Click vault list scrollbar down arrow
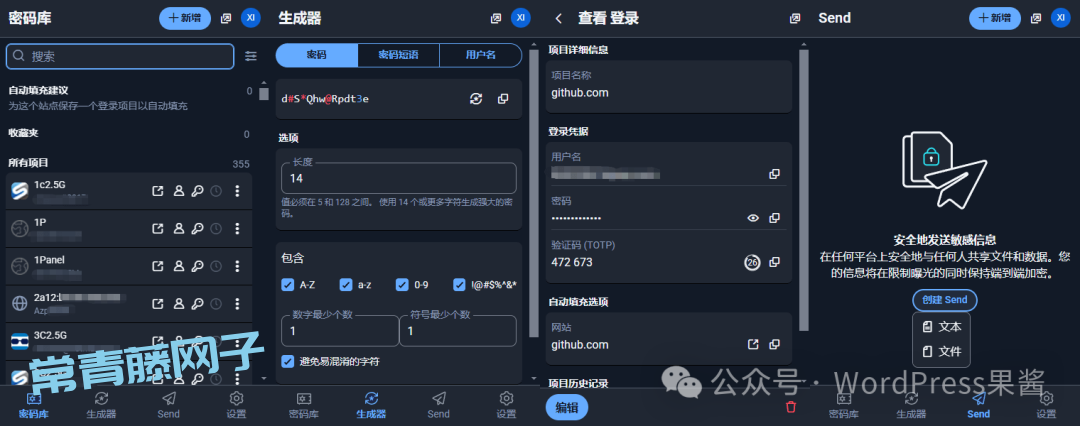1080x426 pixels. point(264,378)
